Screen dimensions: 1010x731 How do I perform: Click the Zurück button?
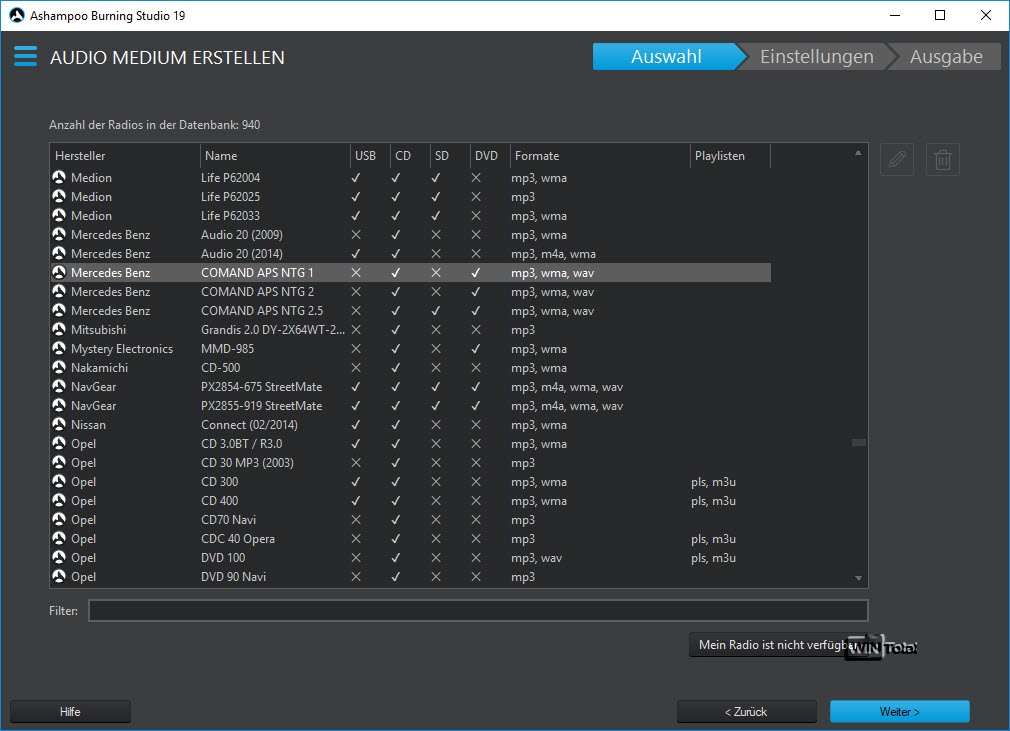[x=747, y=712]
